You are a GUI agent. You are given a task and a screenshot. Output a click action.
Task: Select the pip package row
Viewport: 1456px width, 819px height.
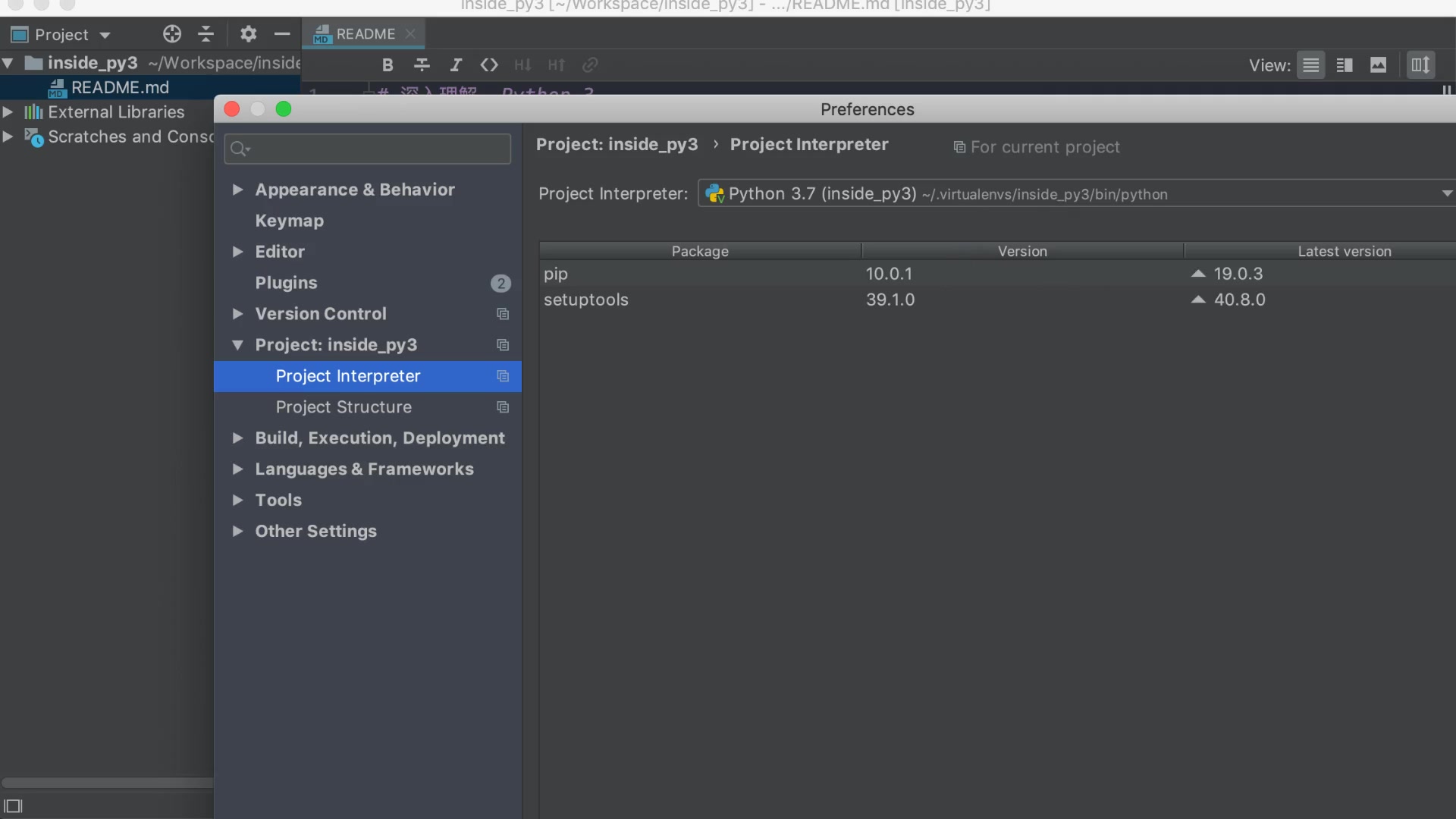997,274
